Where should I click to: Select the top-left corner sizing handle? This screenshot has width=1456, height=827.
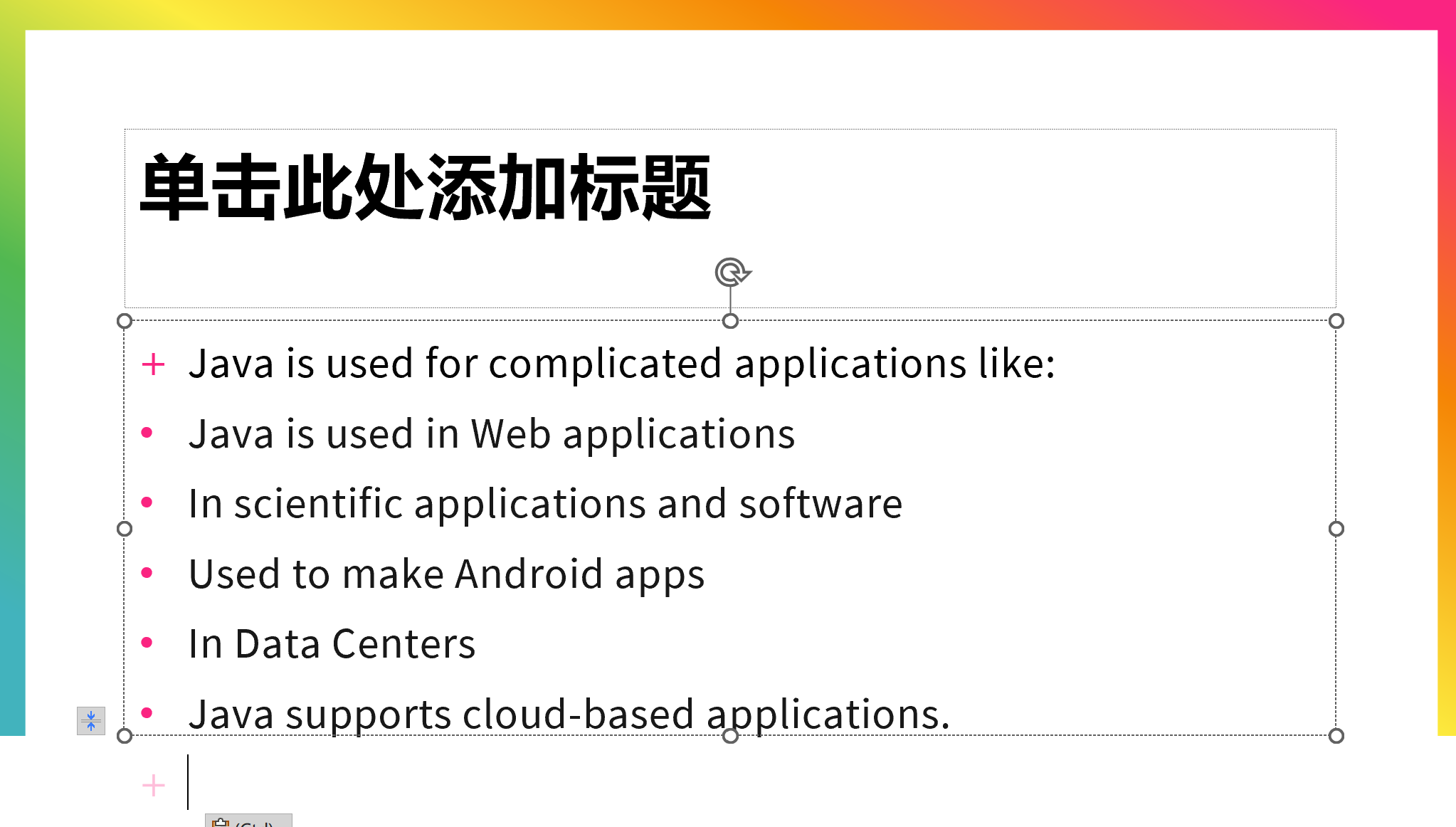tap(125, 321)
